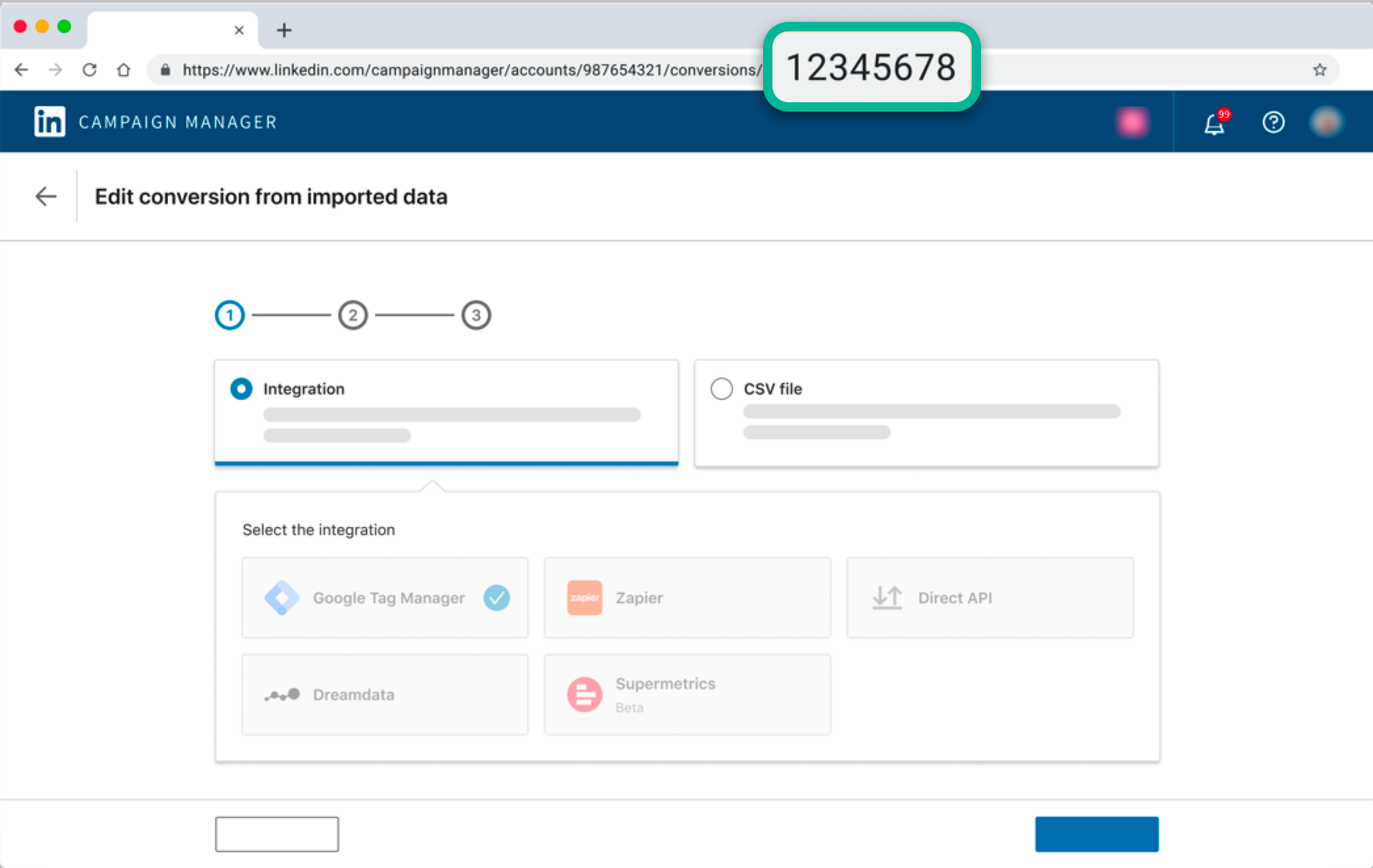Click the Google Tag Manager diamond icon
Screen dimensions: 1373x868
[282, 598]
